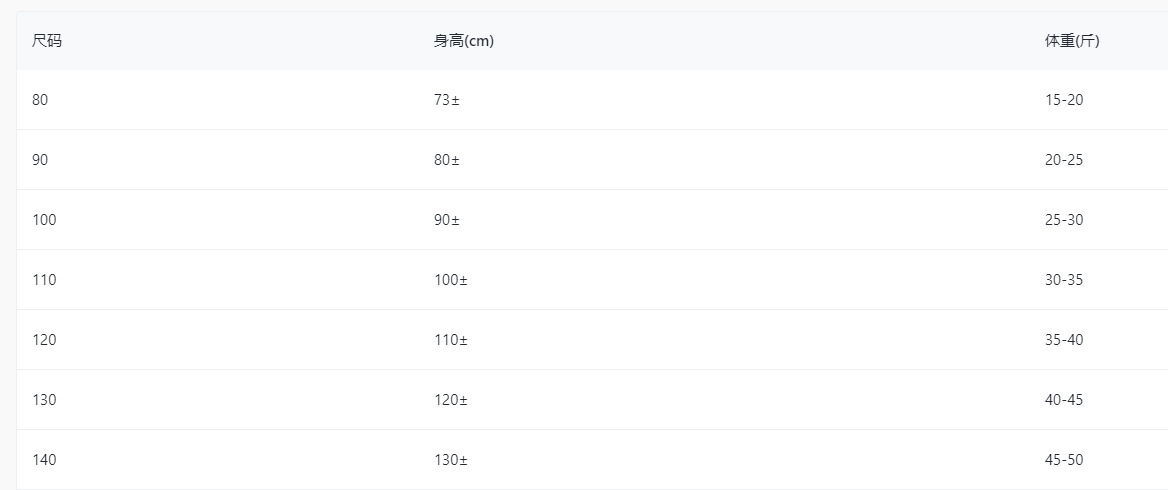Image resolution: width=1168 pixels, height=490 pixels.
Task: Select size 80 cell
Action: [40, 100]
